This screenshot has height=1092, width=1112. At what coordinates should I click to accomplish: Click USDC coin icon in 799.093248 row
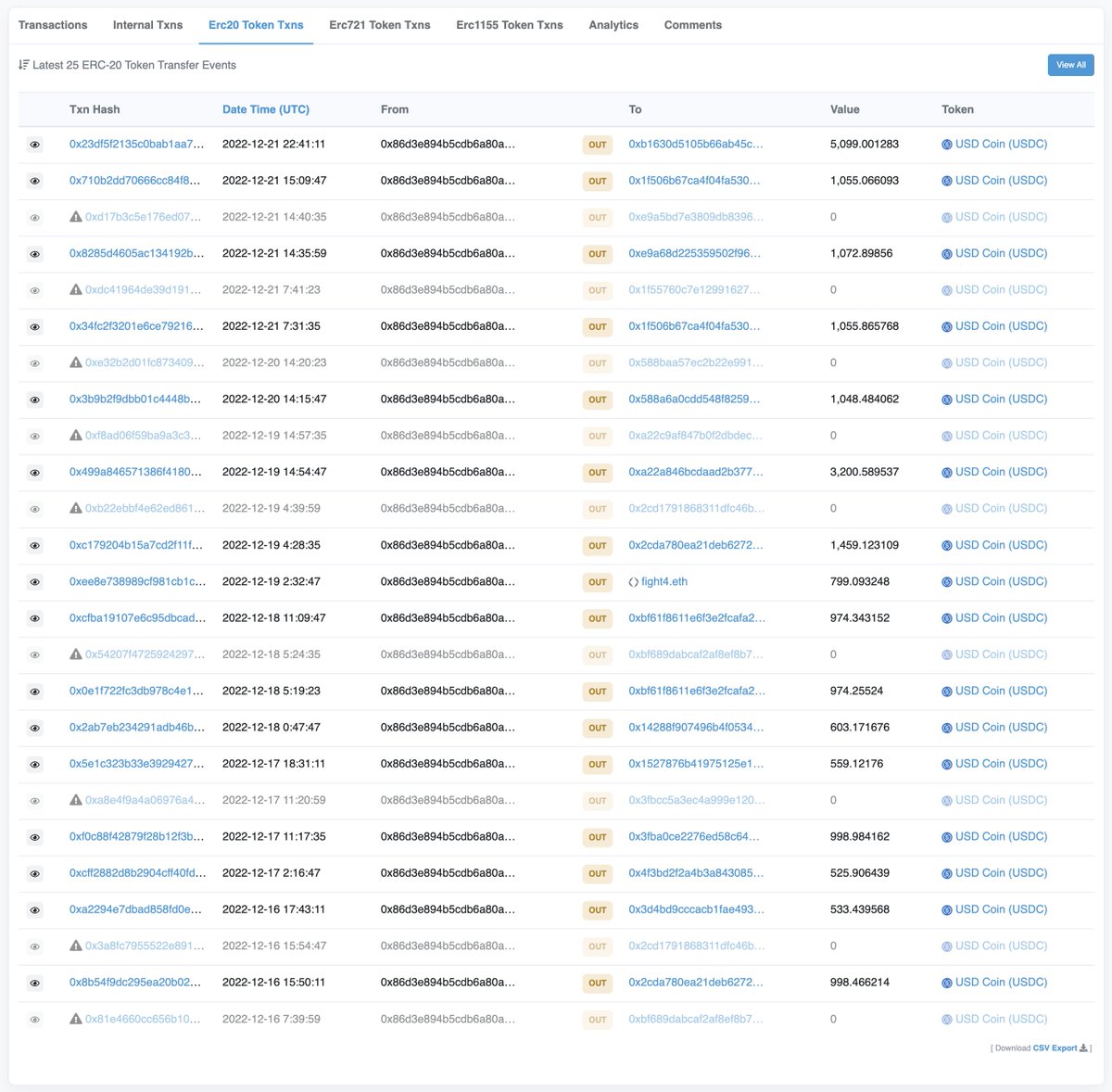pyautogui.click(x=947, y=582)
